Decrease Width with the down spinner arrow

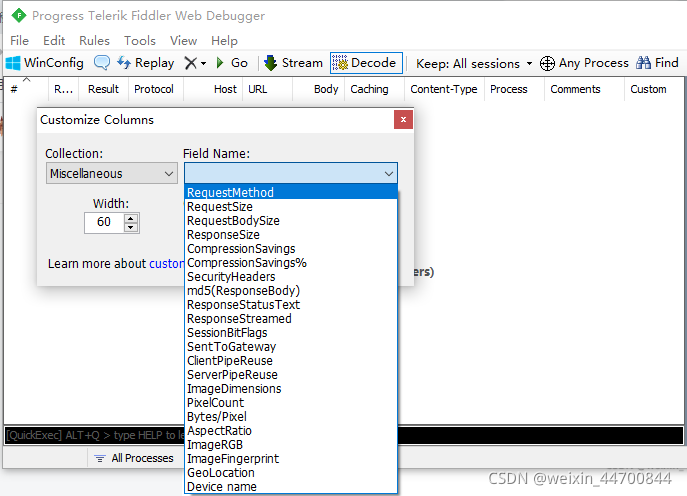(131, 227)
